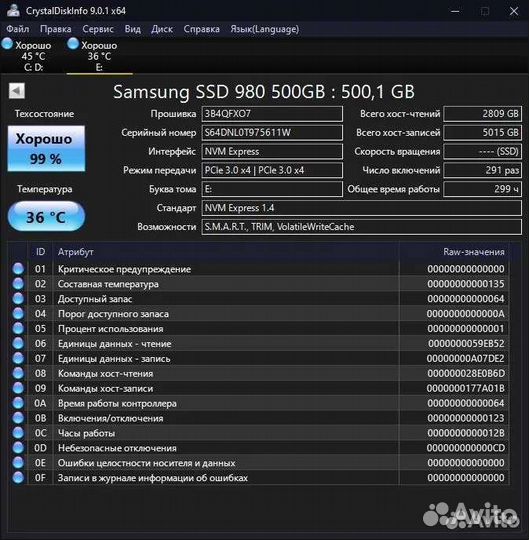The height and width of the screenshot is (540, 529).
Task: Click the interface field NVM Express
Action: click(272, 152)
